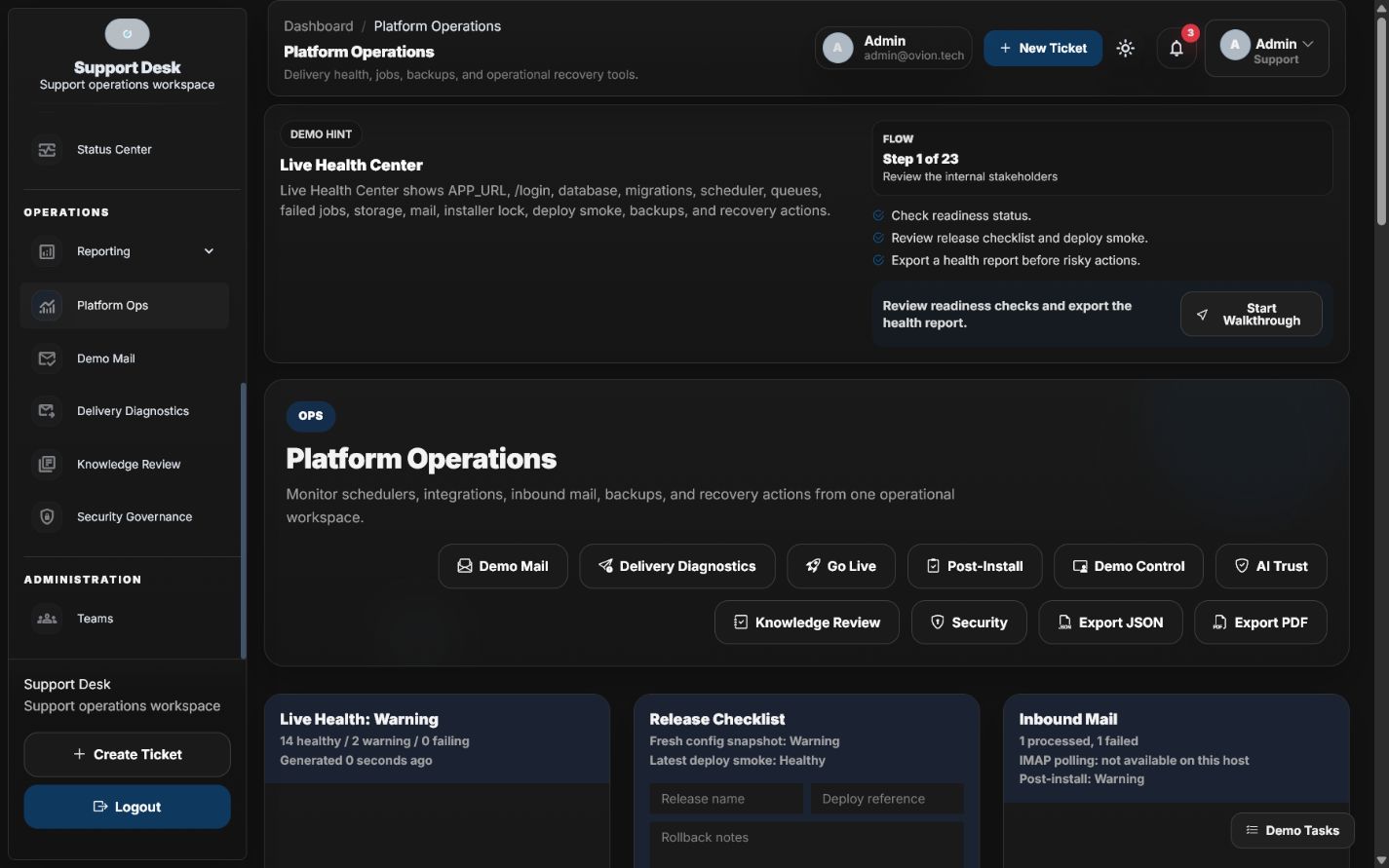This screenshot has height=868, width=1389.
Task: Click the Demo Mail envelope icon in sidebar
Action: coord(47,359)
